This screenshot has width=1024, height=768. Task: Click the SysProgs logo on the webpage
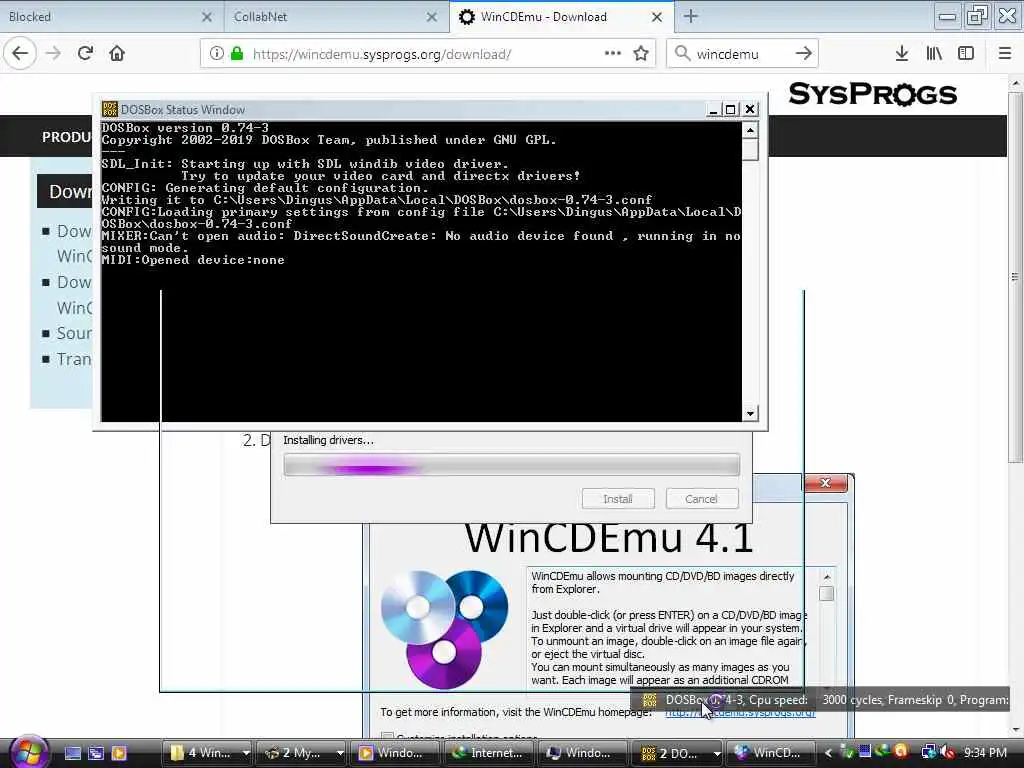point(873,94)
